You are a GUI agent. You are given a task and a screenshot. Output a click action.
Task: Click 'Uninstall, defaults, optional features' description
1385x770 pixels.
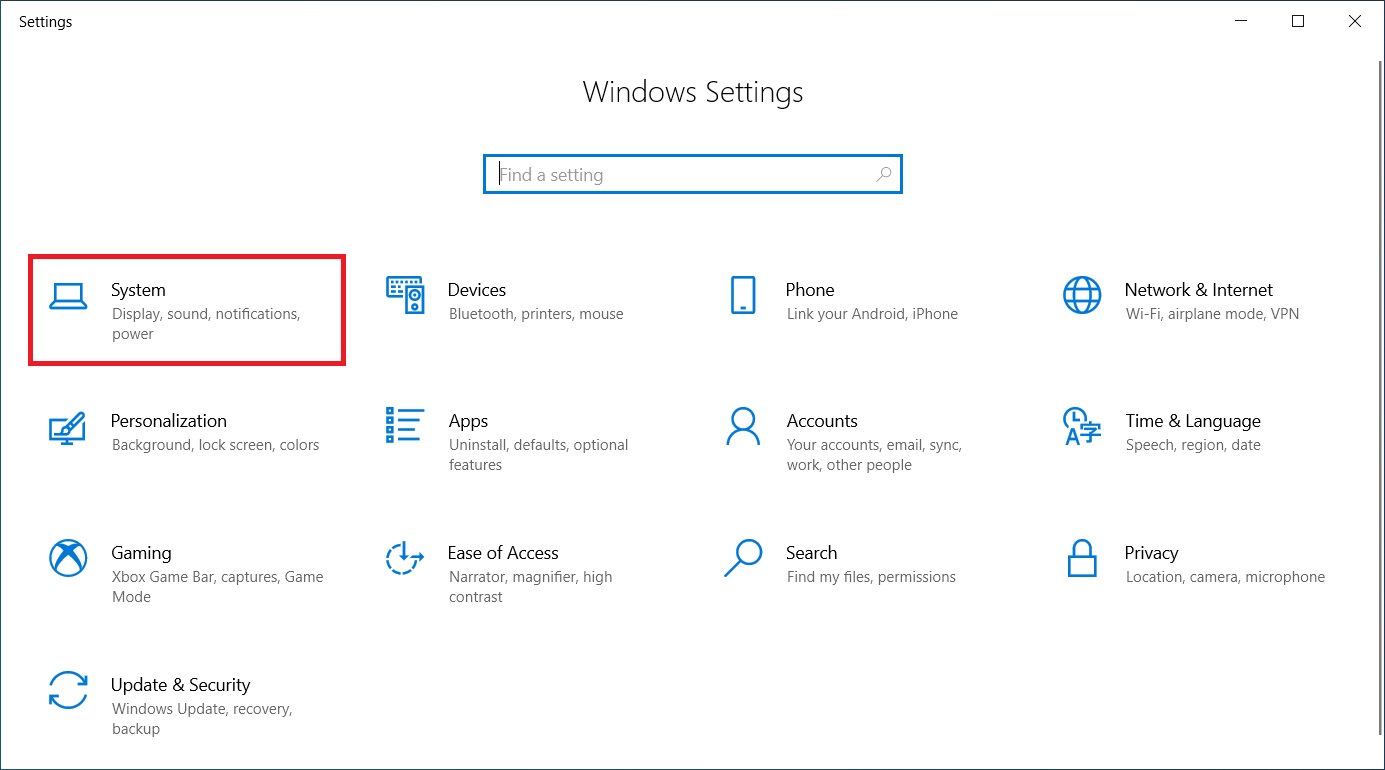(539, 455)
